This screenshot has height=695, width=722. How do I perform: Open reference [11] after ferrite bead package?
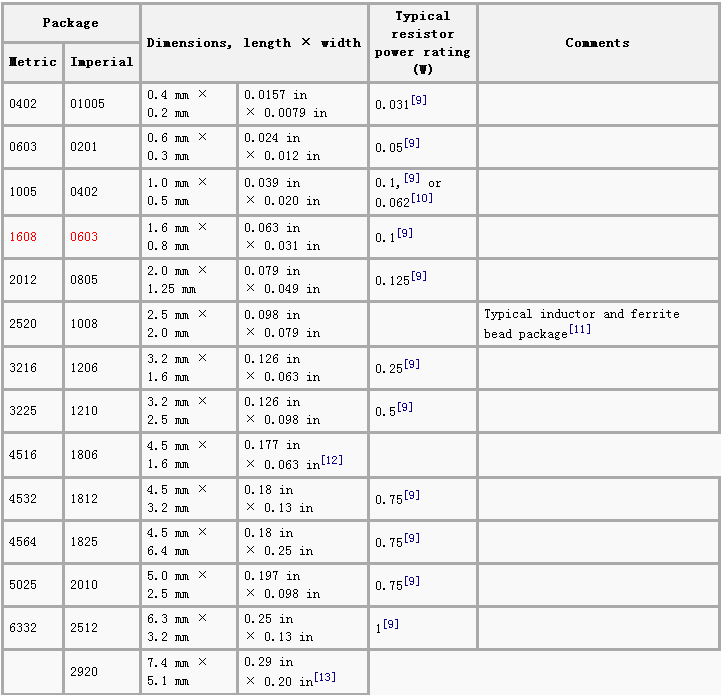[580, 330]
